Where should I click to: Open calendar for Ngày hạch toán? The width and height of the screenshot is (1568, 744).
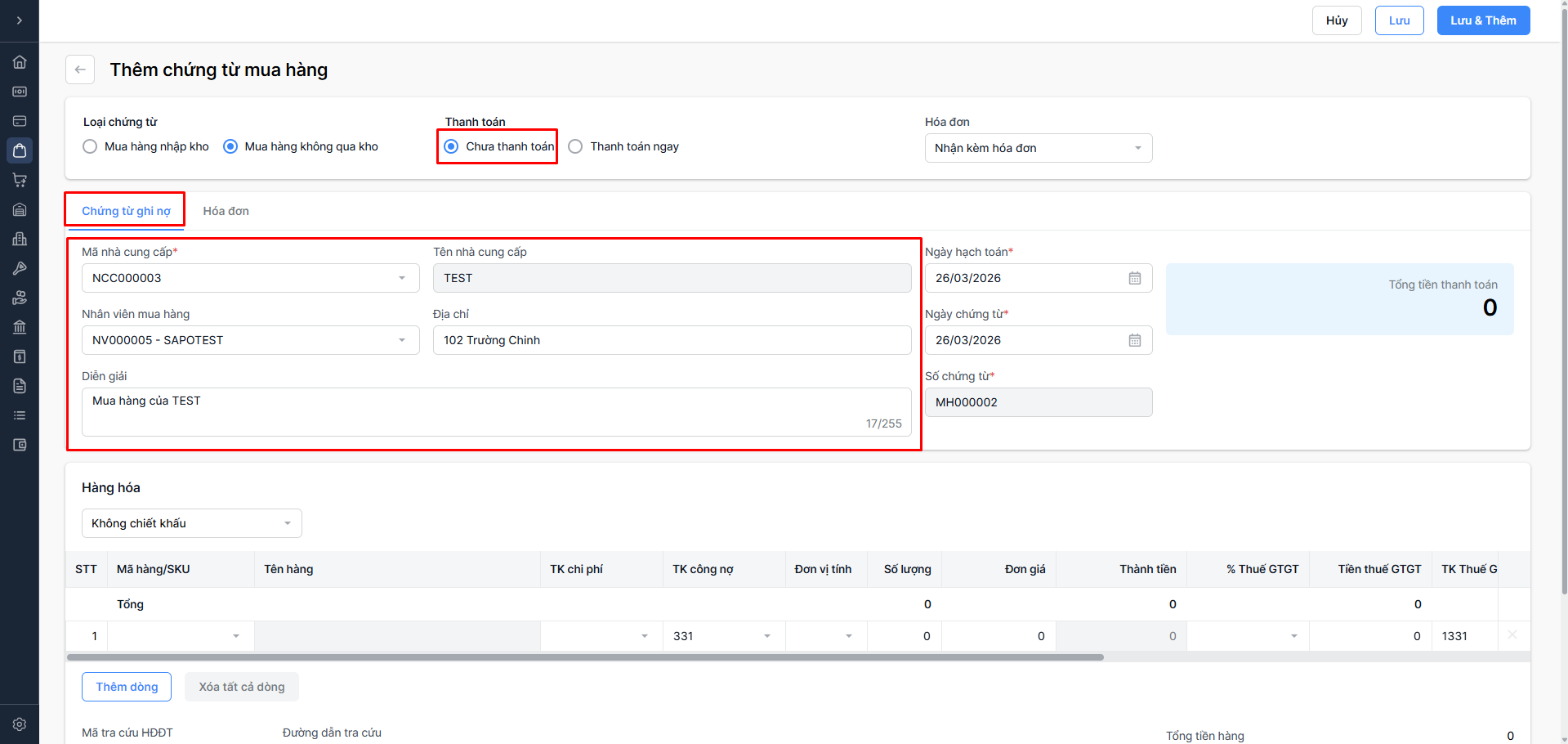click(x=1134, y=278)
